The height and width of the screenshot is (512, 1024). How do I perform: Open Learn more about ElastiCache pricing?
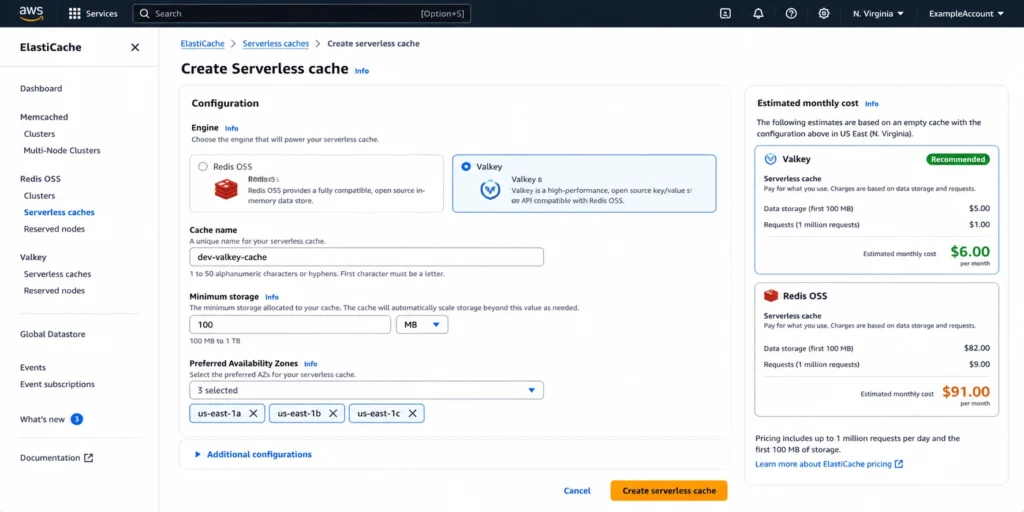coord(829,464)
